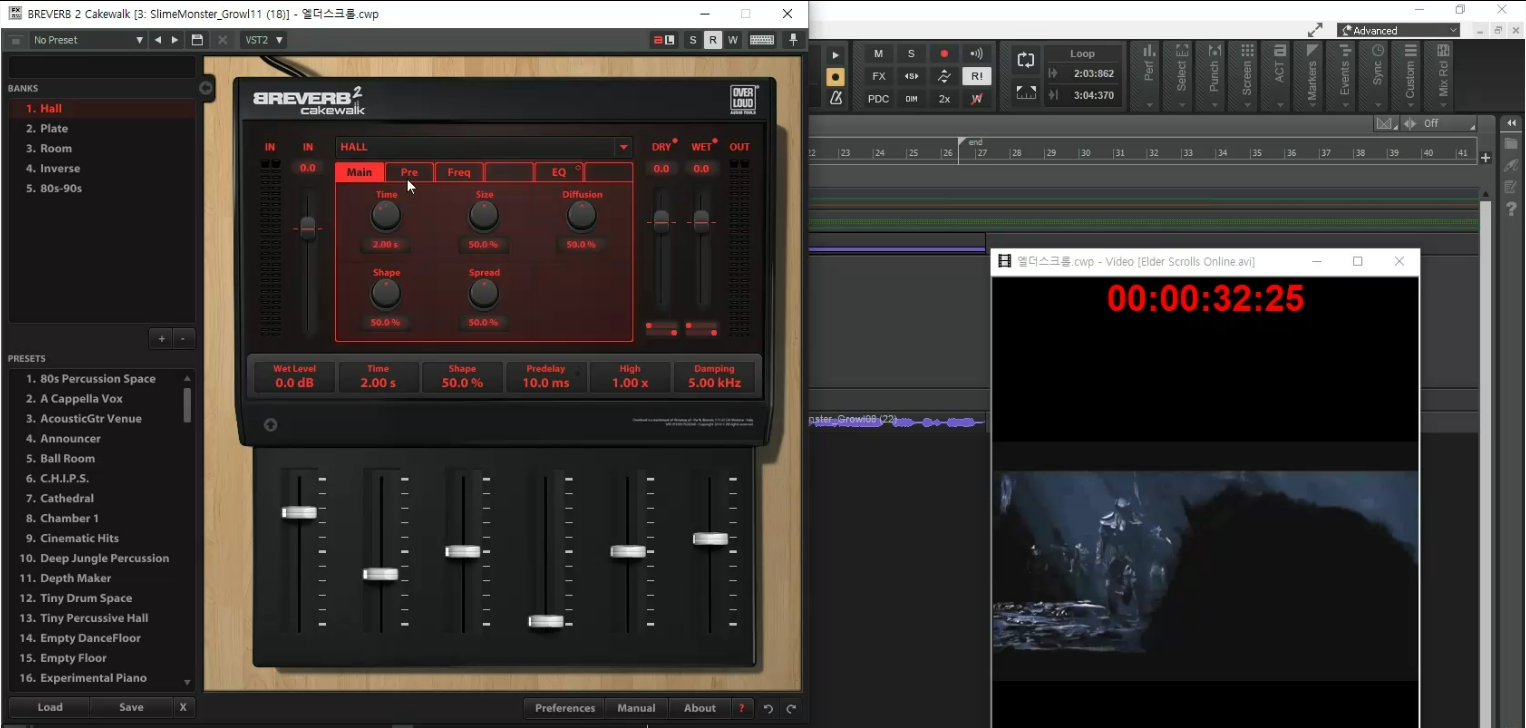Undo with the counterclockwise arrow at plugin bottom
This screenshot has height=728, width=1526.
[768, 708]
